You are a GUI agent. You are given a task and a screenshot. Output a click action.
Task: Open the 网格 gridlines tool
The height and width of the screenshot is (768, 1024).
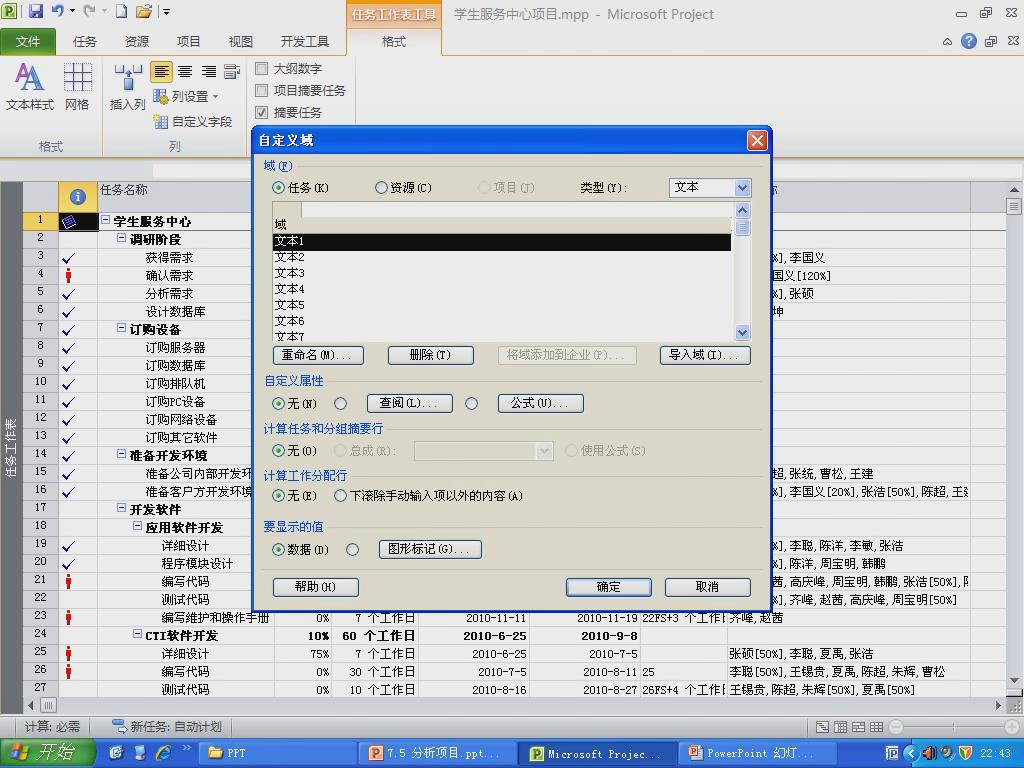pos(77,86)
